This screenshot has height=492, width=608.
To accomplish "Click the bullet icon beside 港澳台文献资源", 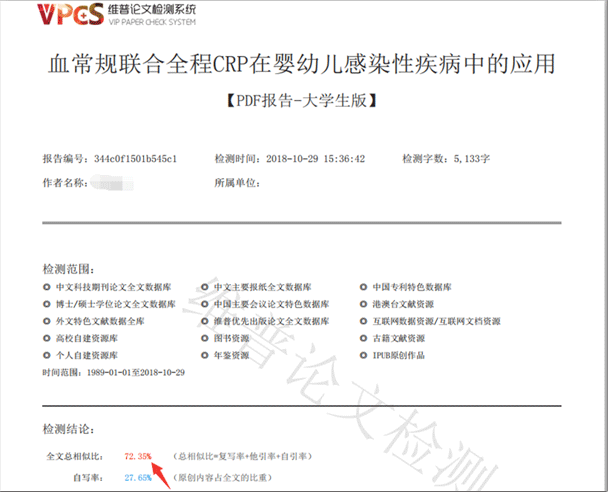I will [364, 304].
